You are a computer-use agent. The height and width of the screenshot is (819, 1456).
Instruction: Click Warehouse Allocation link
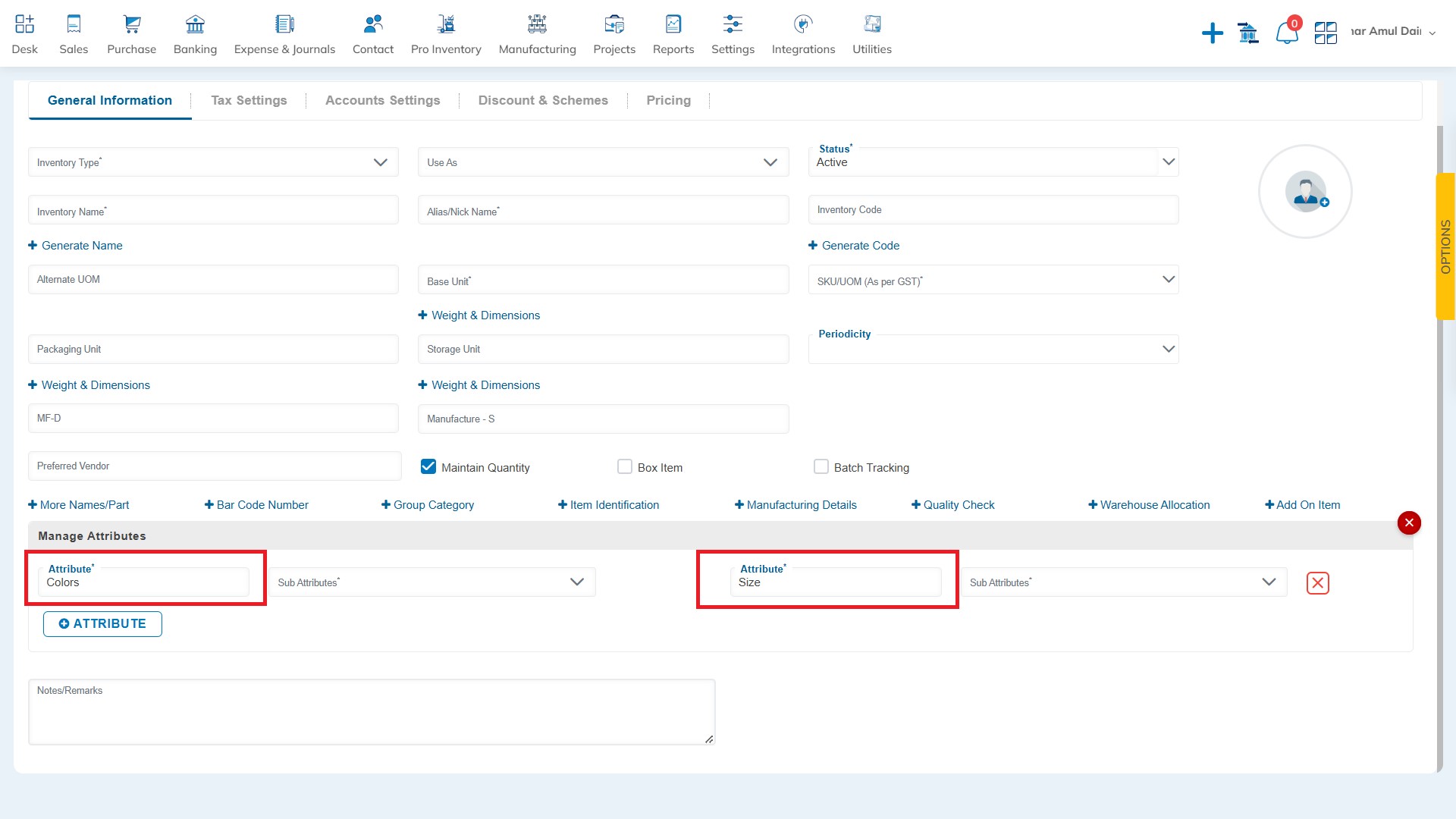1149,505
